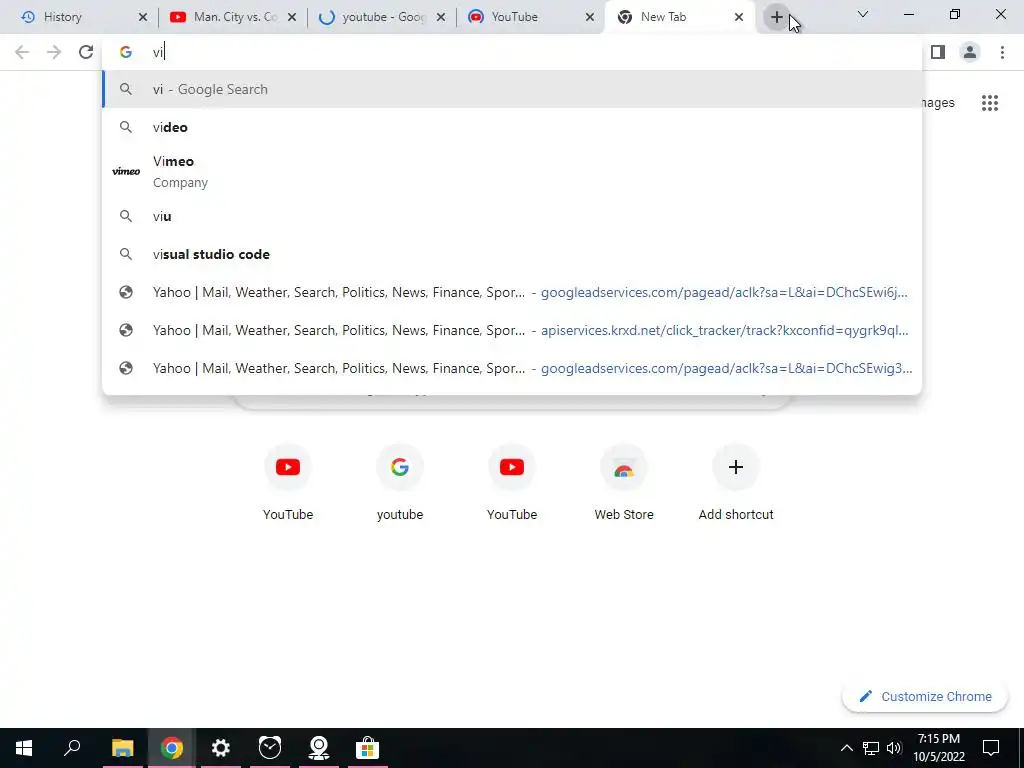Image resolution: width=1024 pixels, height=768 pixels.
Task: Click Customize Chrome button
Action: (x=925, y=696)
